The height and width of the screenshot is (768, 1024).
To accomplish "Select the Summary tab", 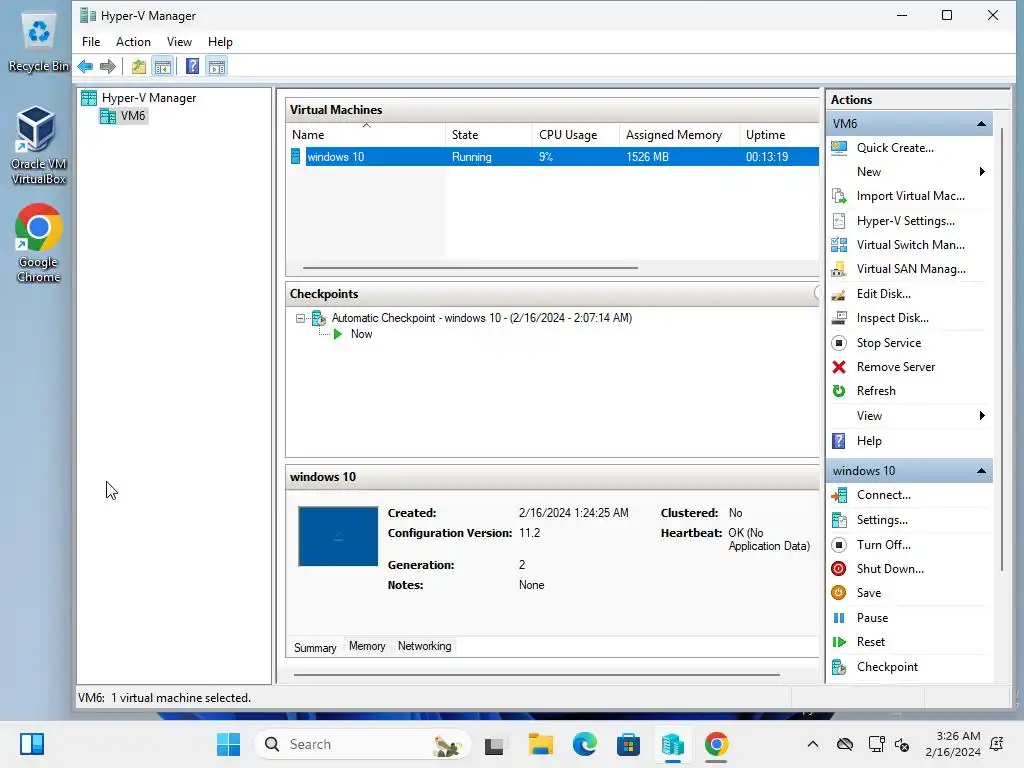I will tap(315, 647).
